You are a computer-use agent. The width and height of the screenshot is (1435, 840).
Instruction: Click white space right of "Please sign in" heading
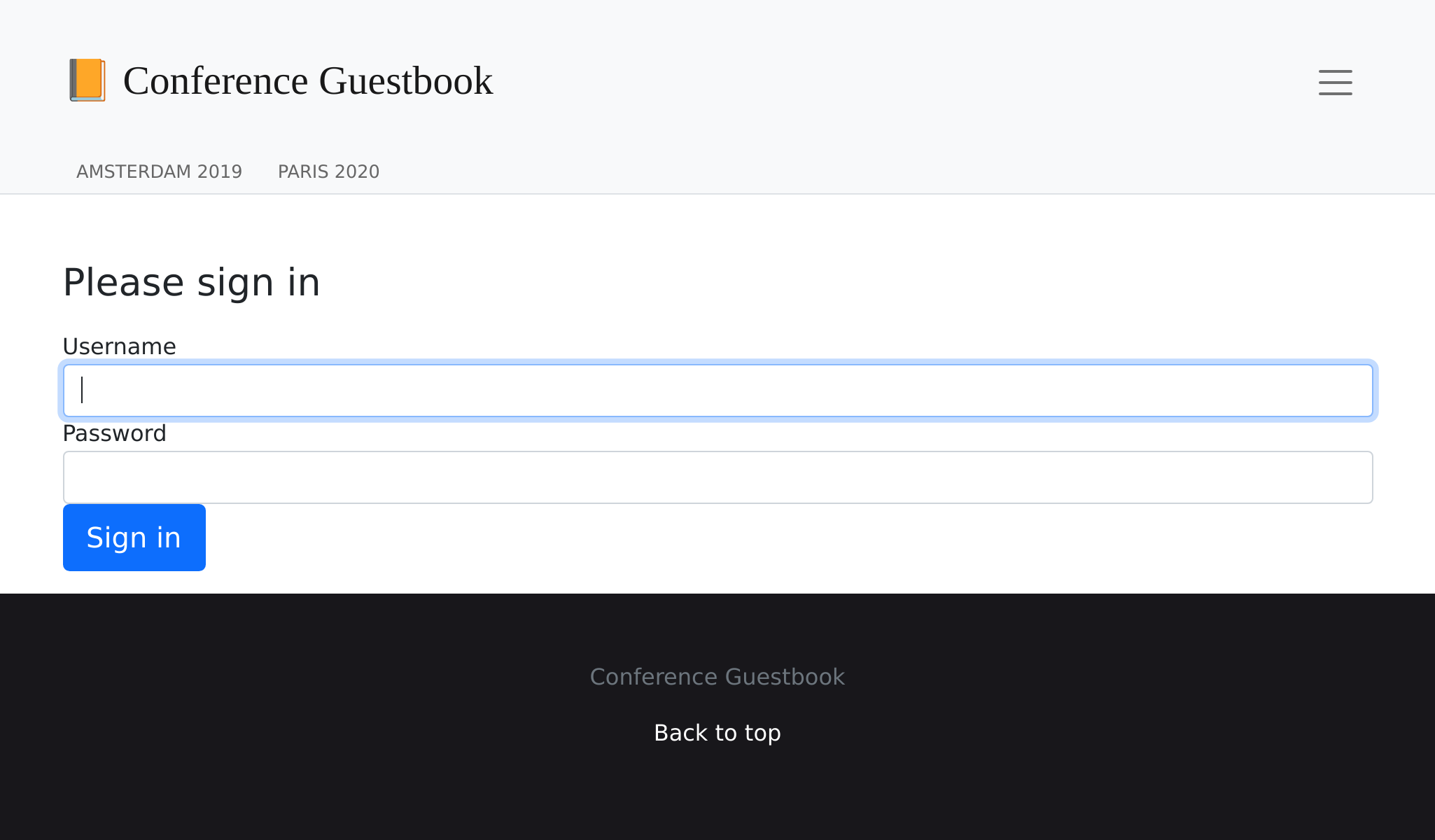pyautogui.click(x=840, y=283)
